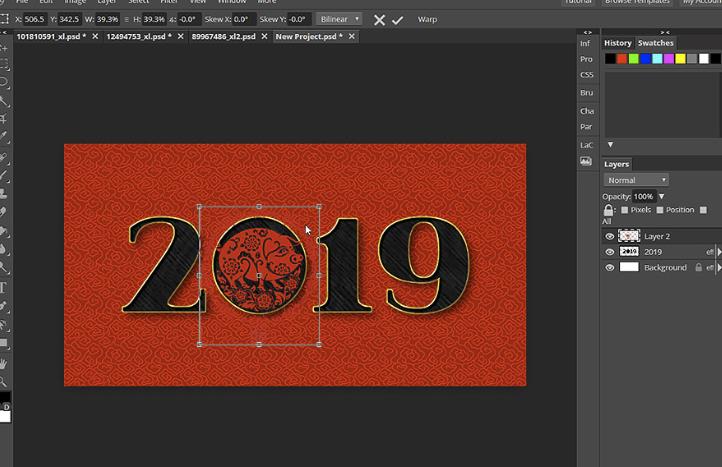Pick the yellow swatch
This screenshot has width=722, height=467.
coord(680,58)
